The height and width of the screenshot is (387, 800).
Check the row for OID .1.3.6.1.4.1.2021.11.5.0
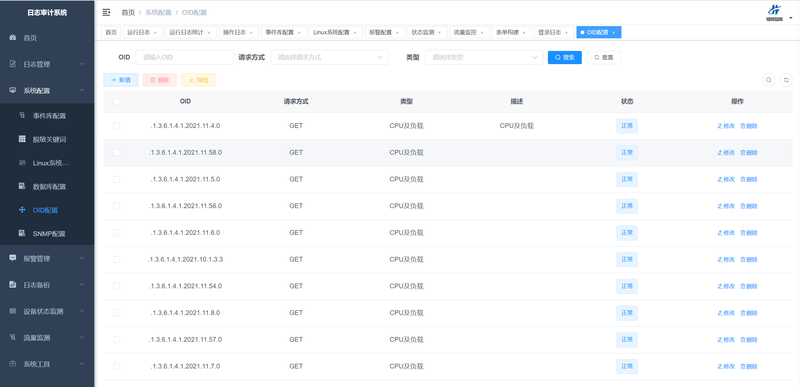(x=117, y=179)
